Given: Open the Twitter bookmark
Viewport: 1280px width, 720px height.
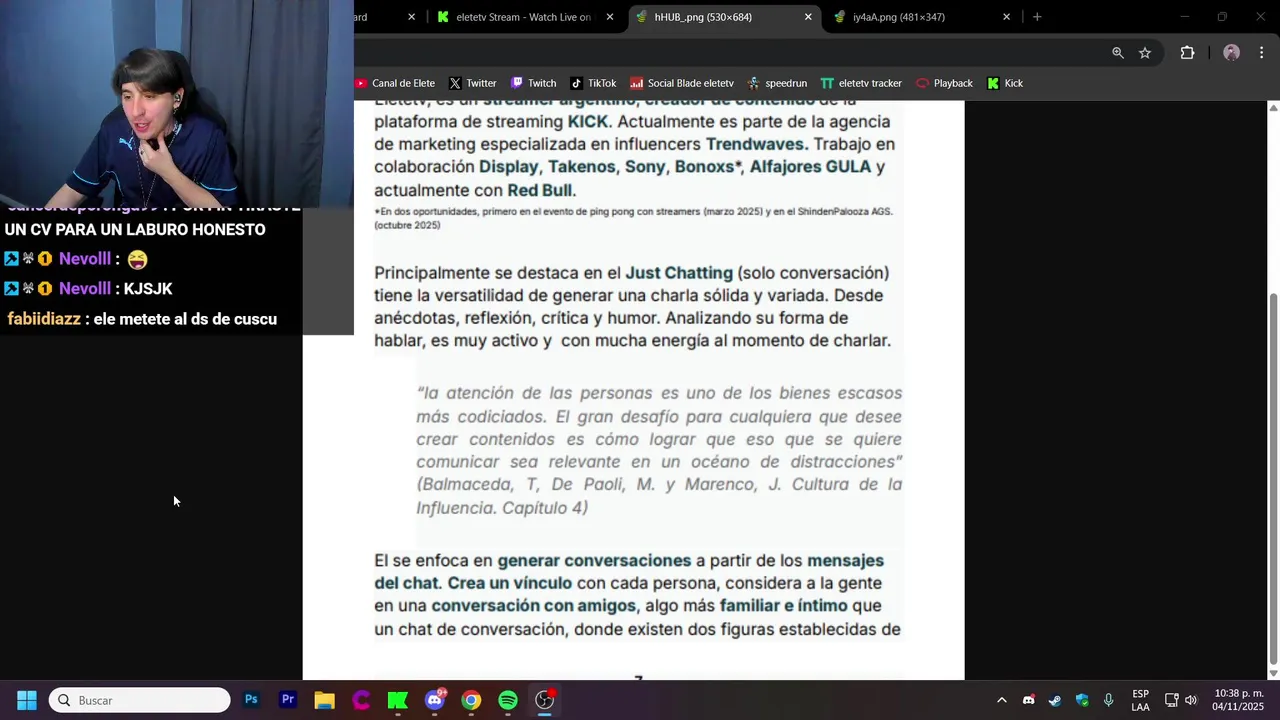Looking at the screenshot, I should pyautogui.click(x=472, y=83).
